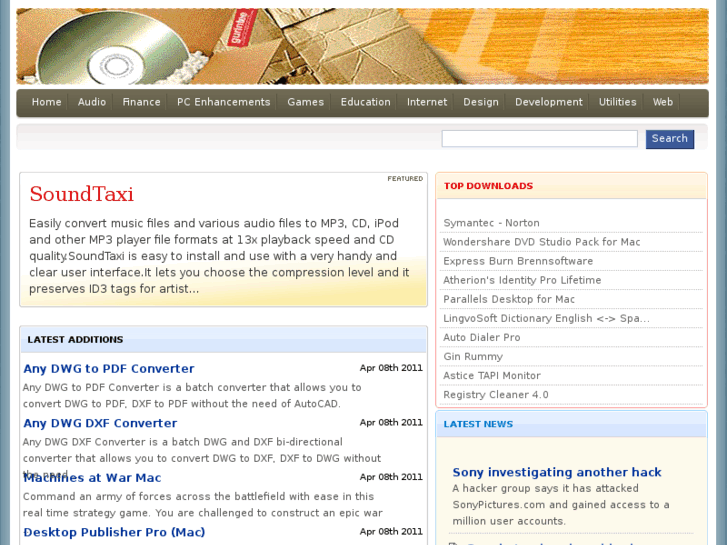This screenshot has height=545, width=727.
Task: Open Machines at War Mac link
Action: (92, 478)
